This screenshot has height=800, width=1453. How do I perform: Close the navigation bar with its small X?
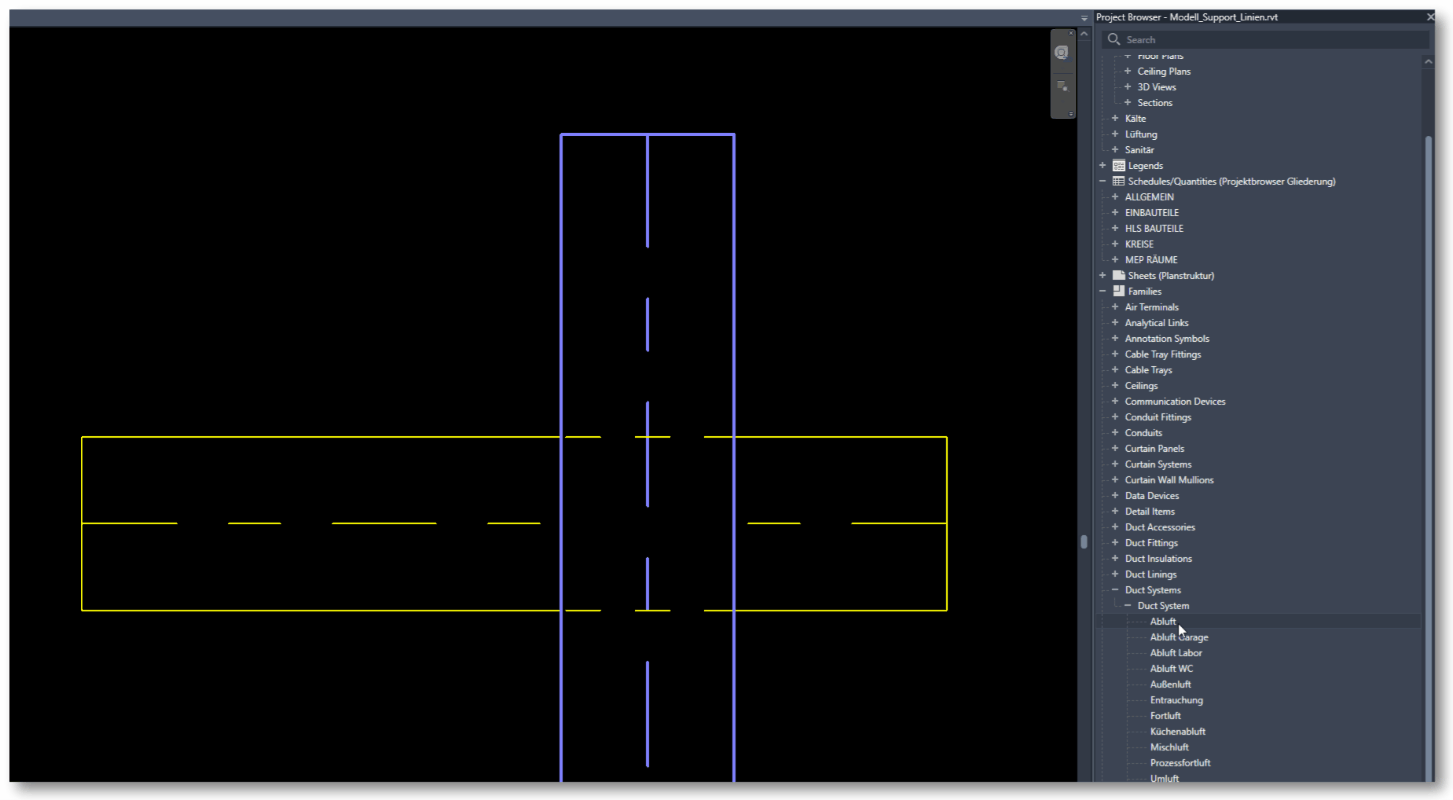(1069, 34)
